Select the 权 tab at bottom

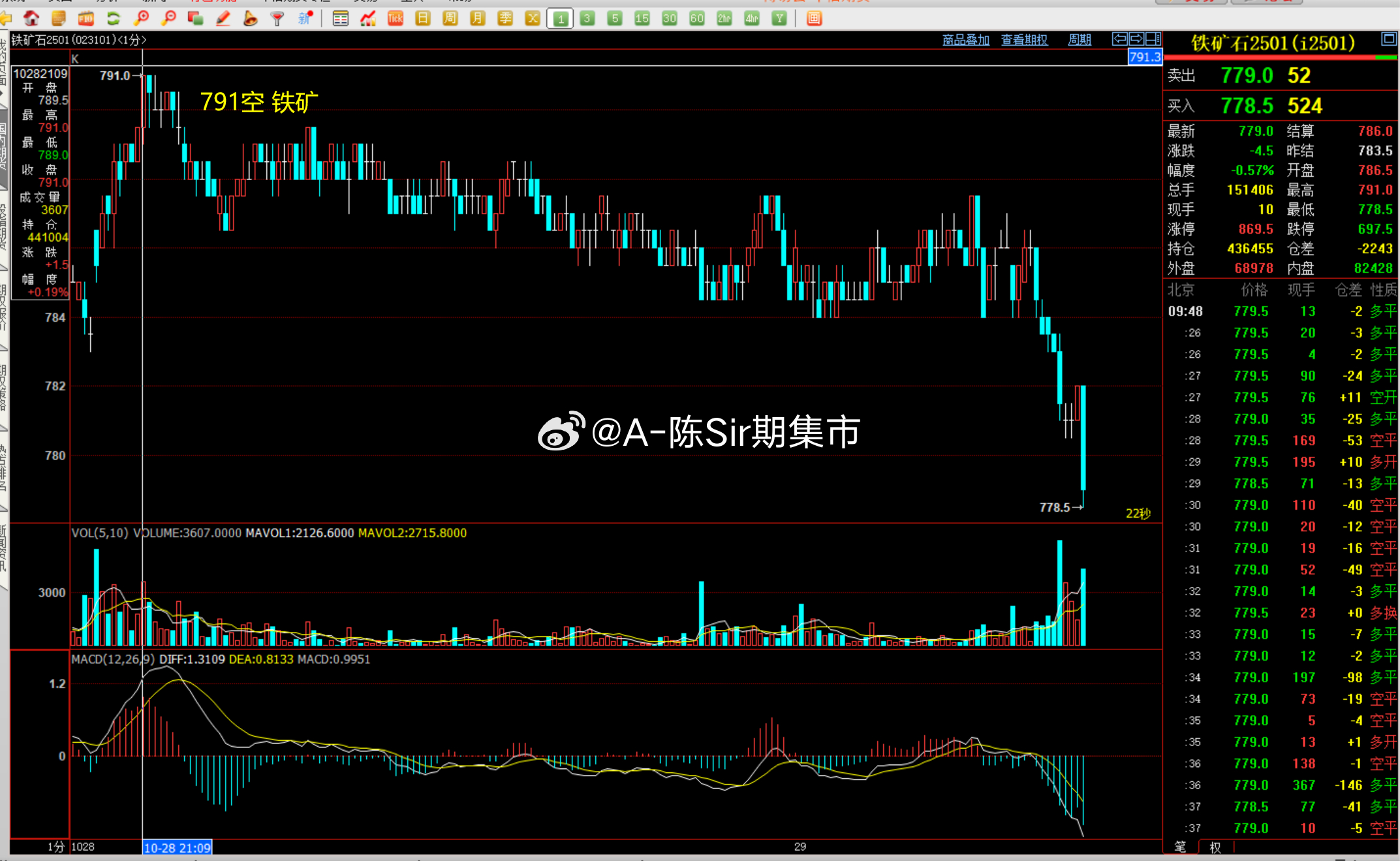[1215, 847]
